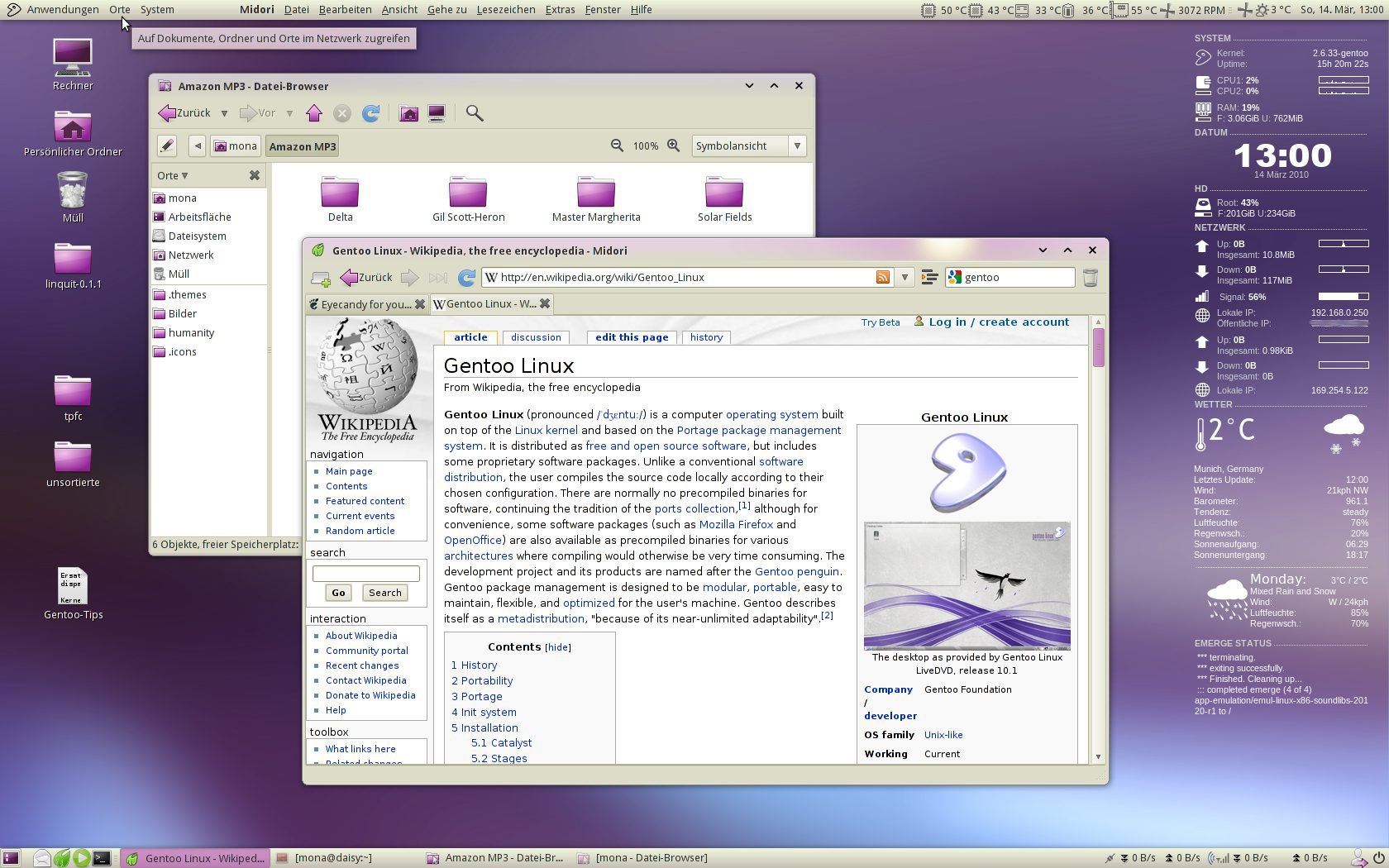Open Try Beta link
The height and width of the screenshot is (868, 1389).
coord(881,322)
